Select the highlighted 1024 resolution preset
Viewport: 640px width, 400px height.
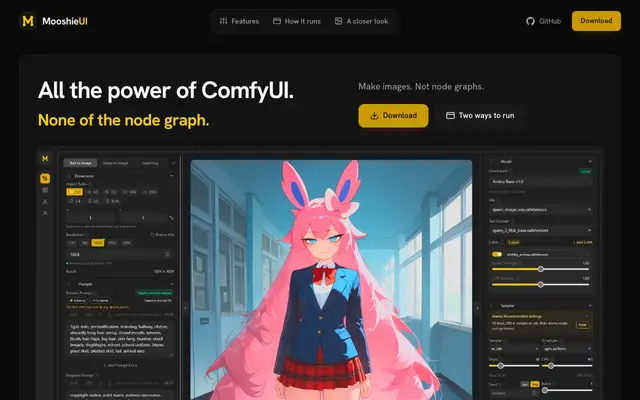pyautogui.click(x=98, y=243)
